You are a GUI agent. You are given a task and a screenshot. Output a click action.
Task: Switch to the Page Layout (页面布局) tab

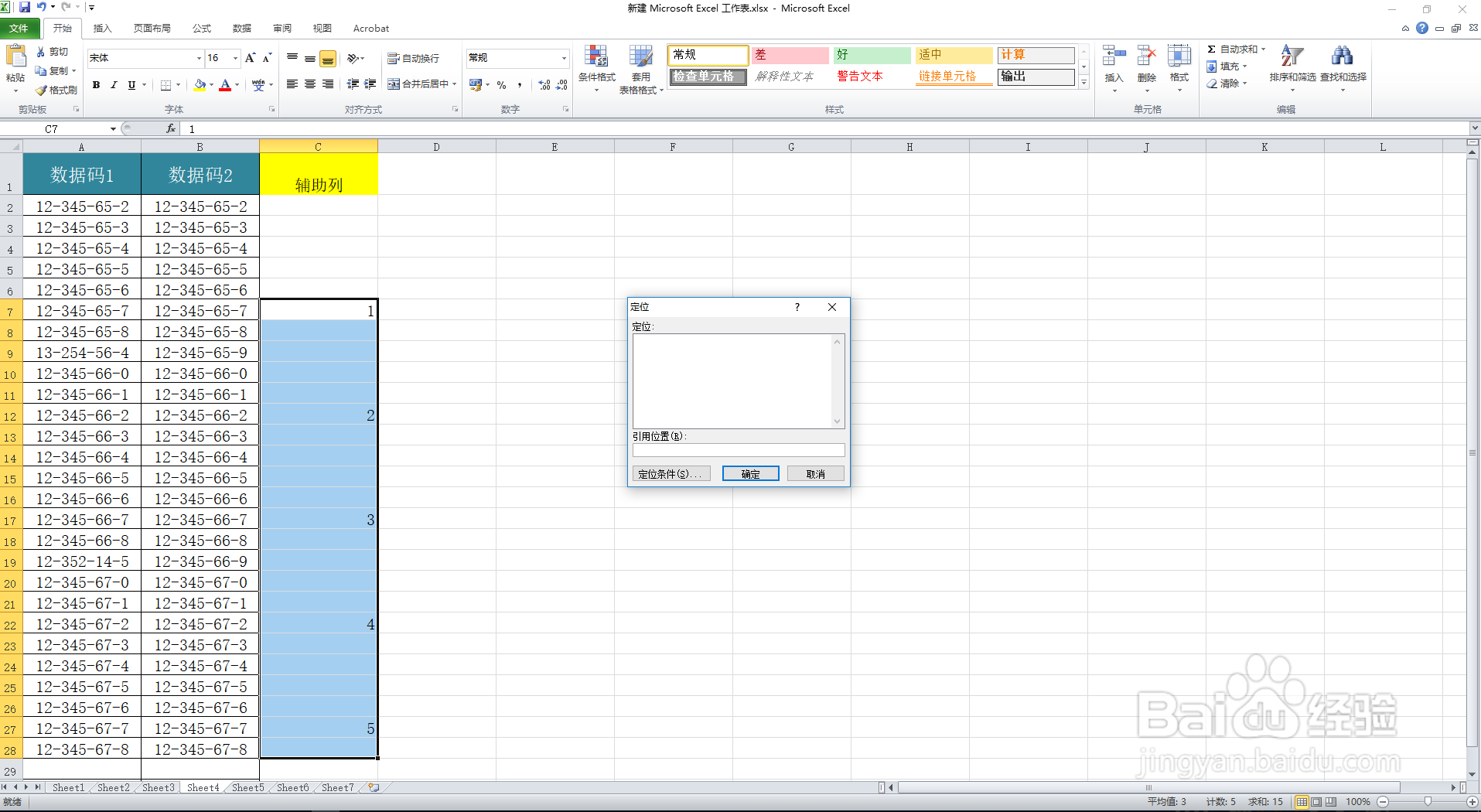pos(152,29)
